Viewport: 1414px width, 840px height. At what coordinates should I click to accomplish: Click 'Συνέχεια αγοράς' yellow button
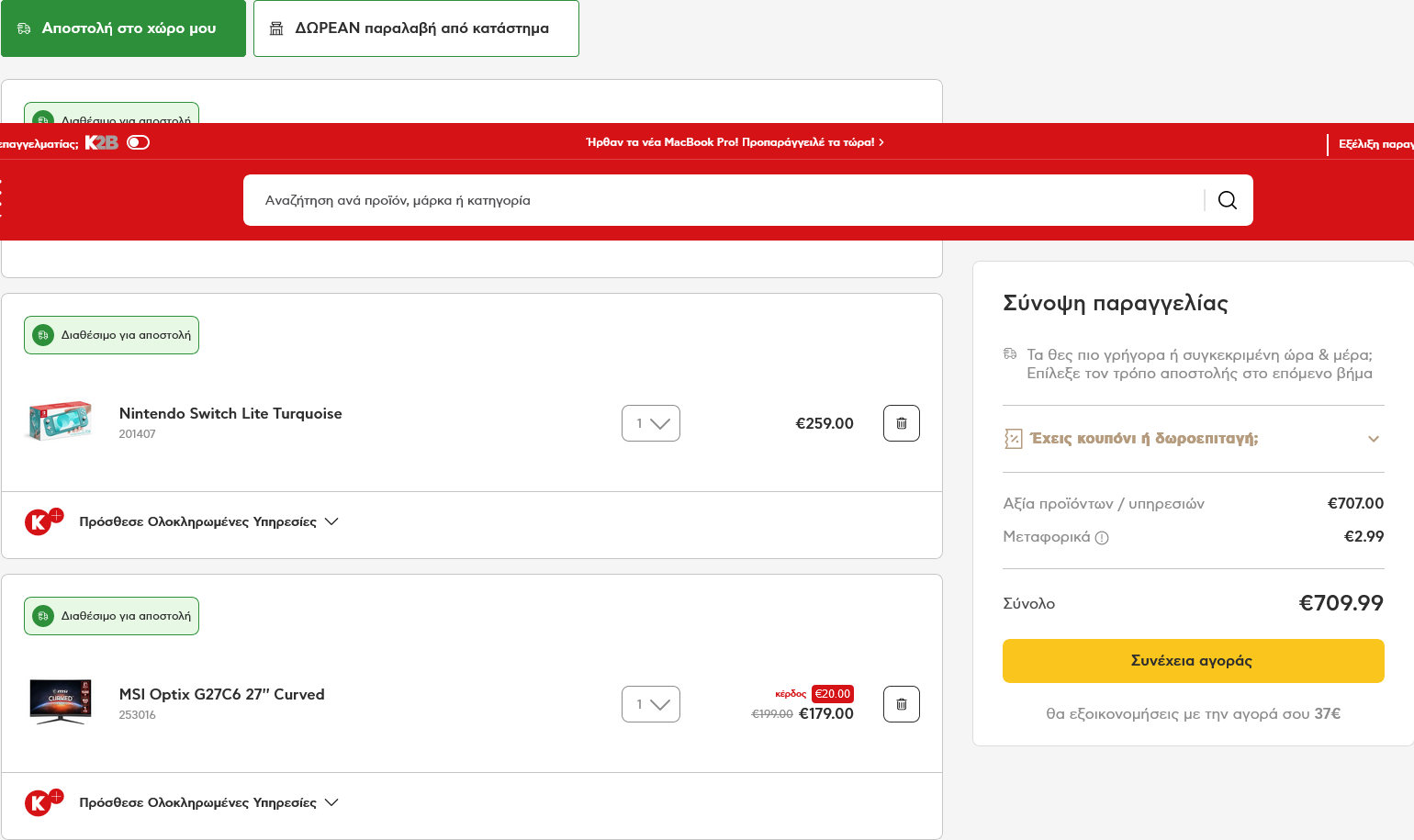(1193, 661)
